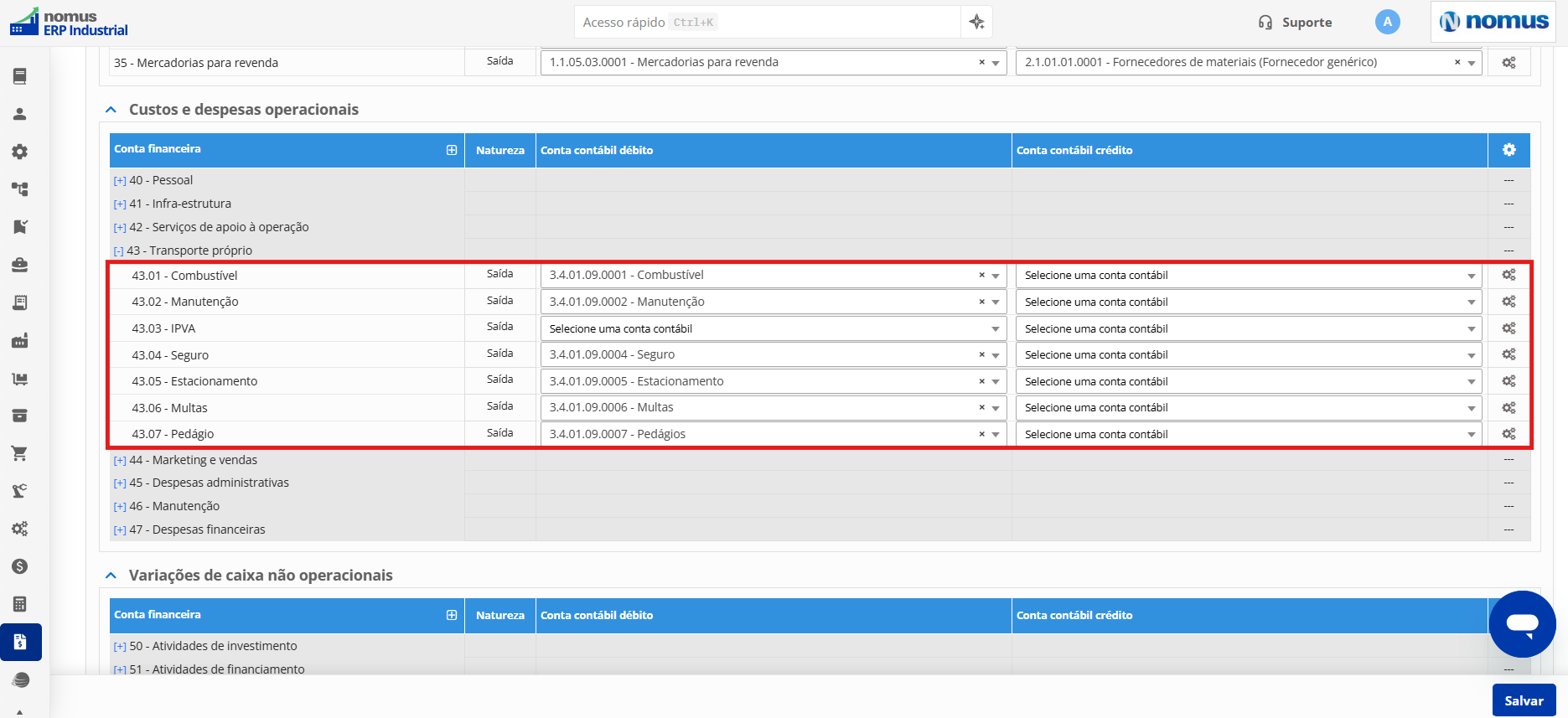Viewport: 1568px width, 718px height.
Task: Click the Salvar button
Action: 1524,700
